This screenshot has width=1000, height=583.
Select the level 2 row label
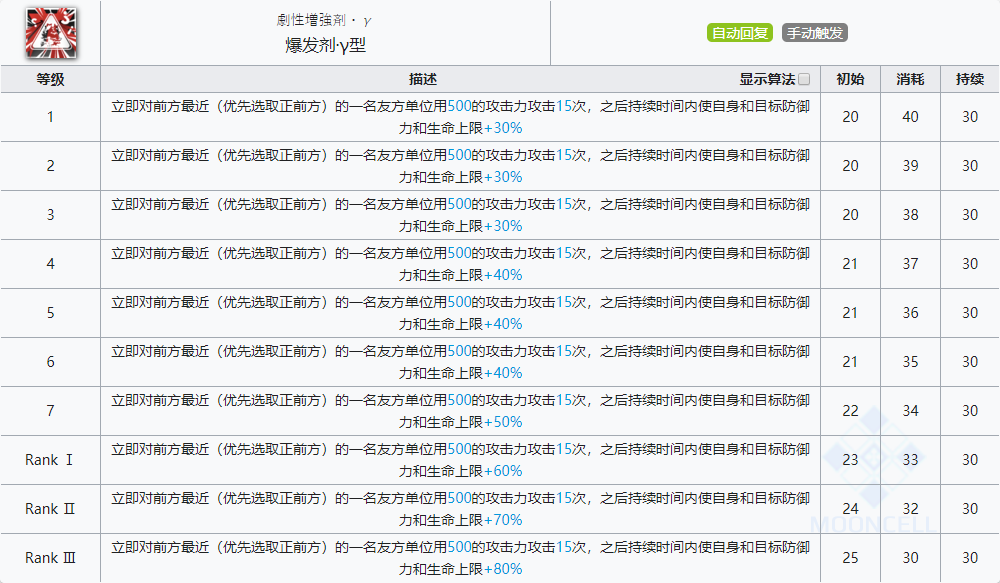click(x=50, y=166)
